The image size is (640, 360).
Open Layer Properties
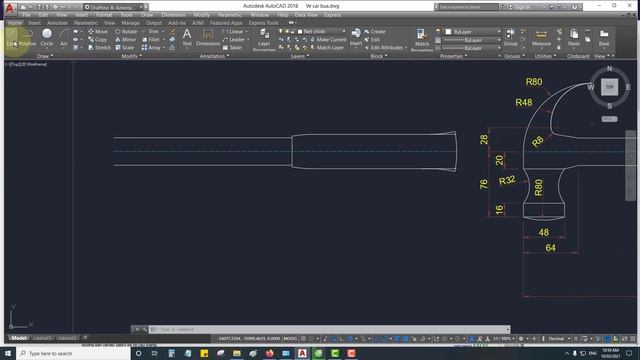pyautogui.click(x=264, y=40)
